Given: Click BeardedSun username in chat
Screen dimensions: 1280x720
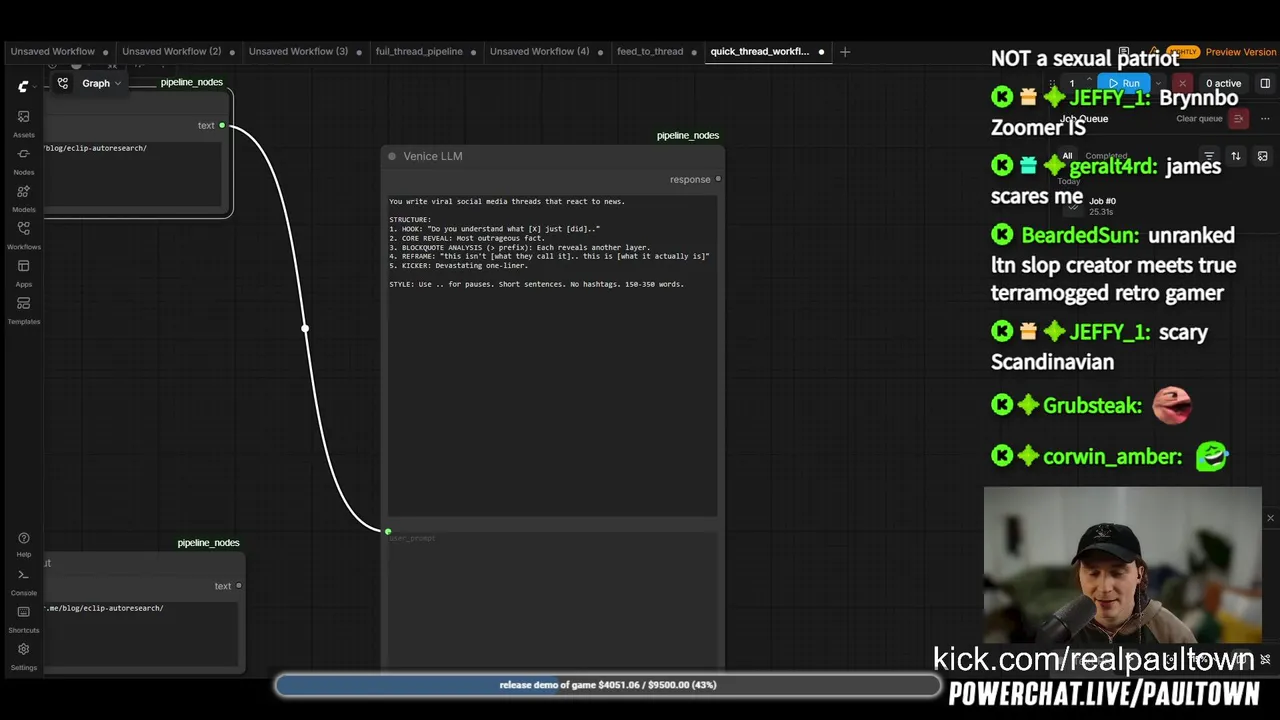Looking at the screenshot, I should [x=1080, y=236].
